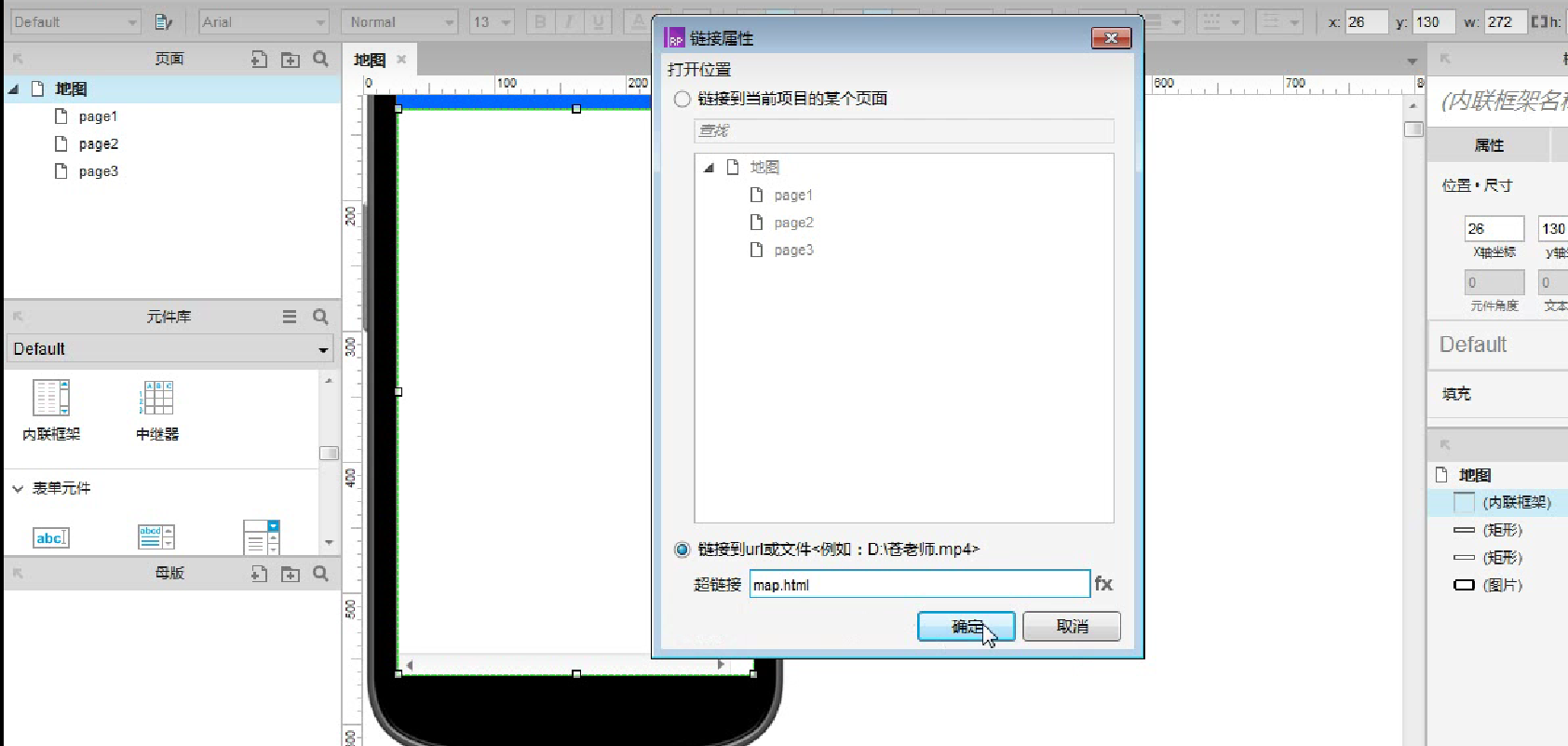The image size is (1568, 746).
Task: Click the fx button beside hyperlink field
Action: 1103,584
